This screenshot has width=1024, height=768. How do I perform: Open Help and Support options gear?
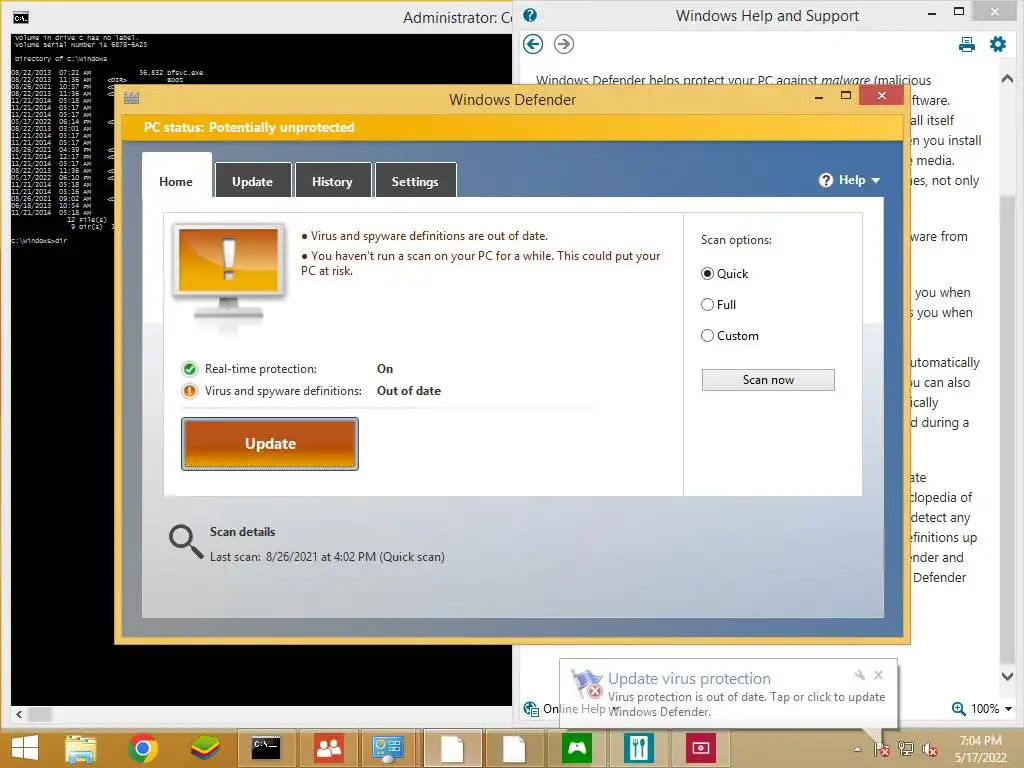pyautogui.click(x=998, y=44)
